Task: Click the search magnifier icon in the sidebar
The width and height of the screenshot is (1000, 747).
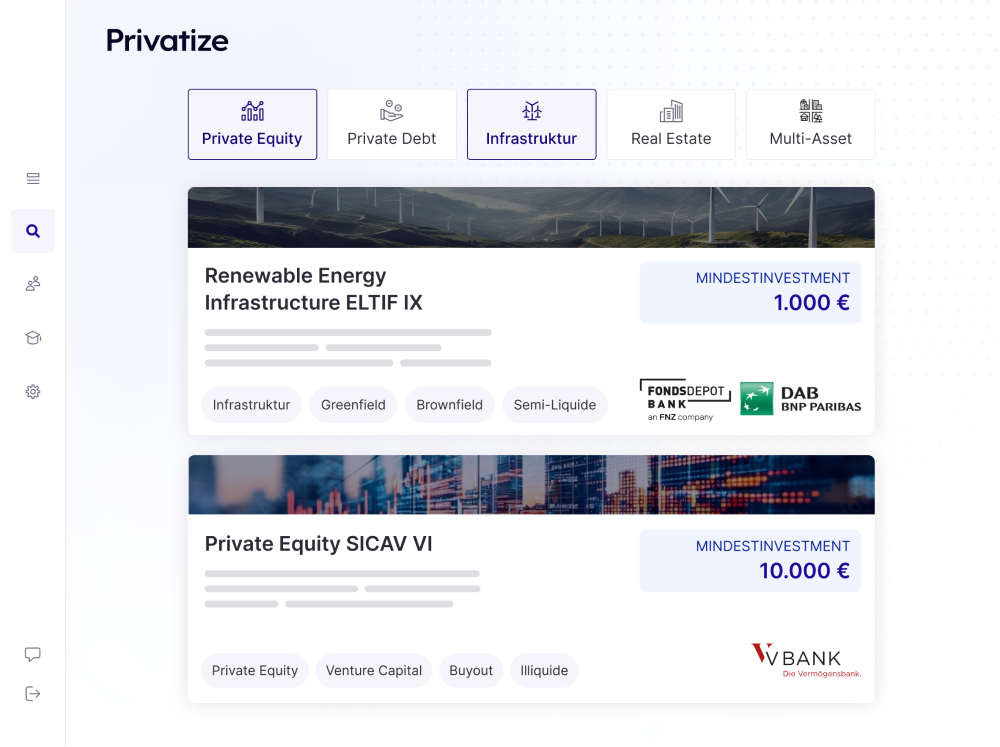Action: coord(33,231)
